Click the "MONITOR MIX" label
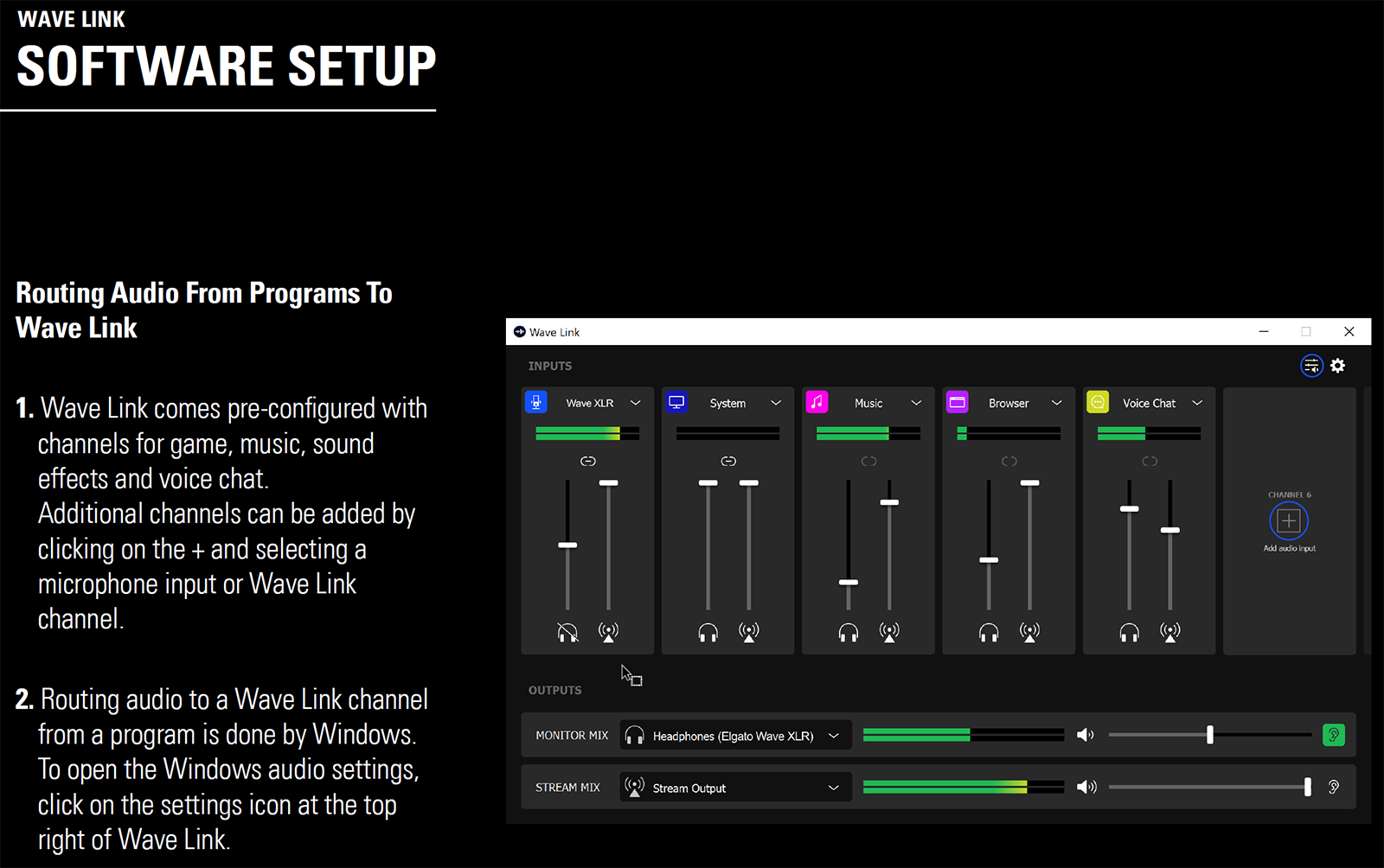 [x=572, y=736]
